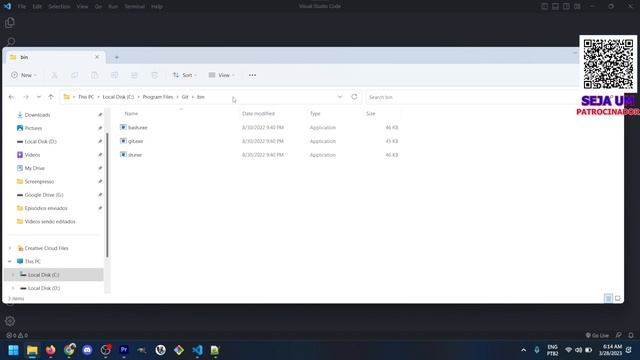Click the Copy icon in File Explorer toolbar
640x360 pixels.
click(x=74, y=75)
